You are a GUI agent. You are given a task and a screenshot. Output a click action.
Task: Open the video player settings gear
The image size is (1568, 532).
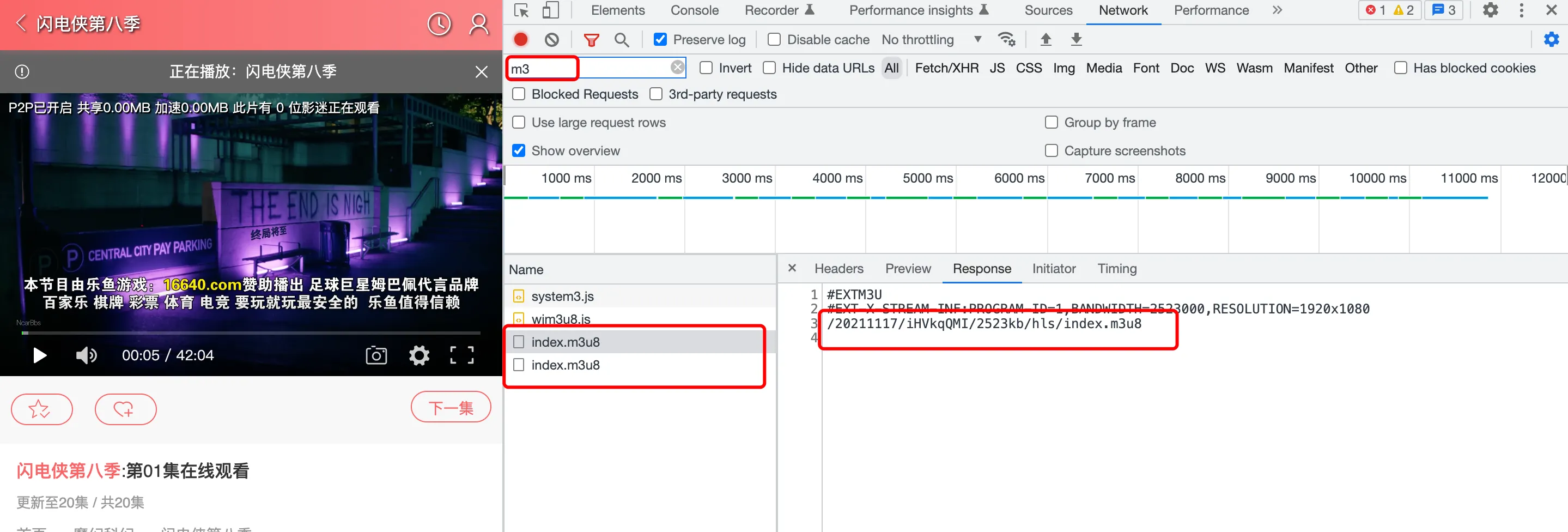419,355
